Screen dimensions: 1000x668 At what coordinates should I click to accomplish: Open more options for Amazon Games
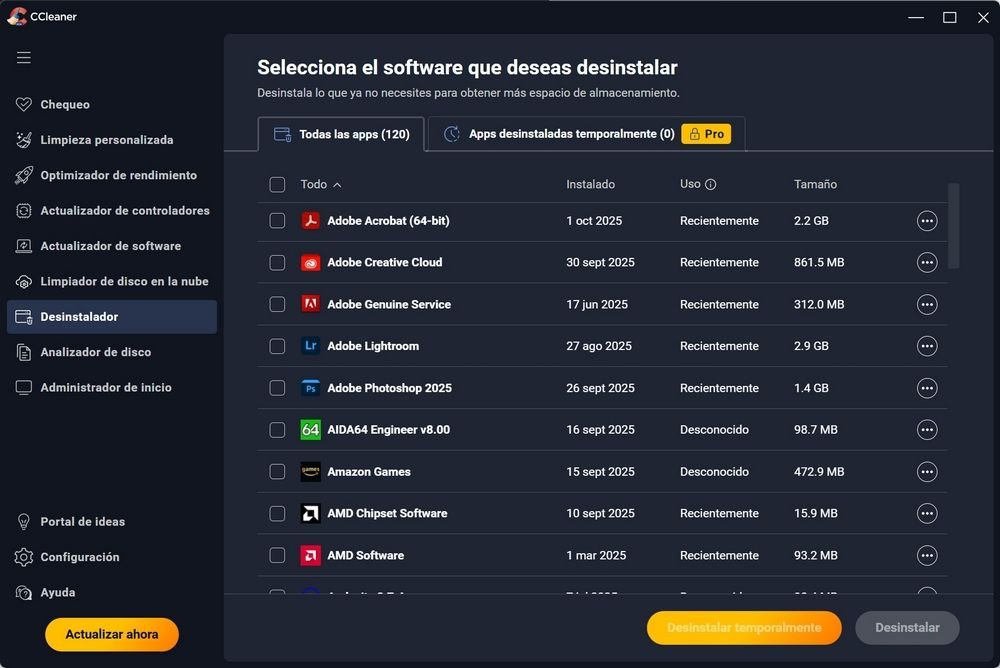(927, 471)
